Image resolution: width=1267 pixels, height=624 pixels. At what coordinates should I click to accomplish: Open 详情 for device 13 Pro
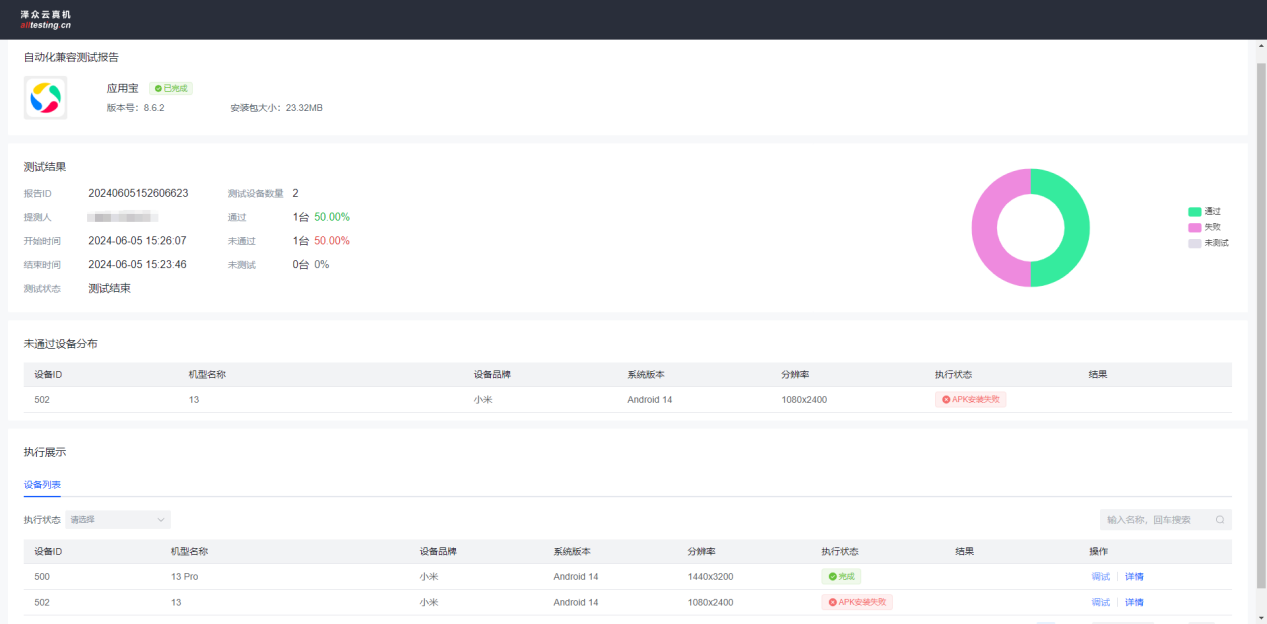1134,577
